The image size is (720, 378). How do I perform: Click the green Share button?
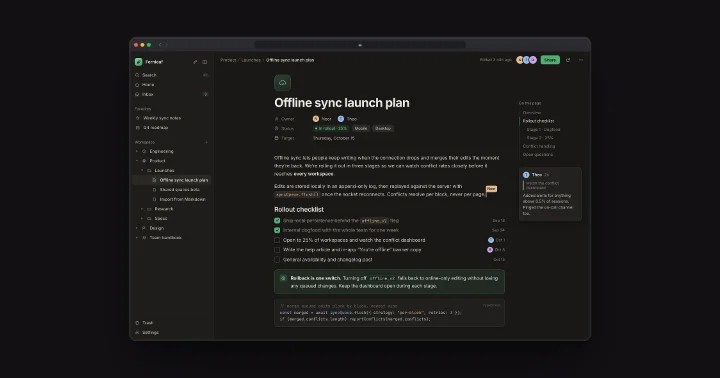(550, 60)
